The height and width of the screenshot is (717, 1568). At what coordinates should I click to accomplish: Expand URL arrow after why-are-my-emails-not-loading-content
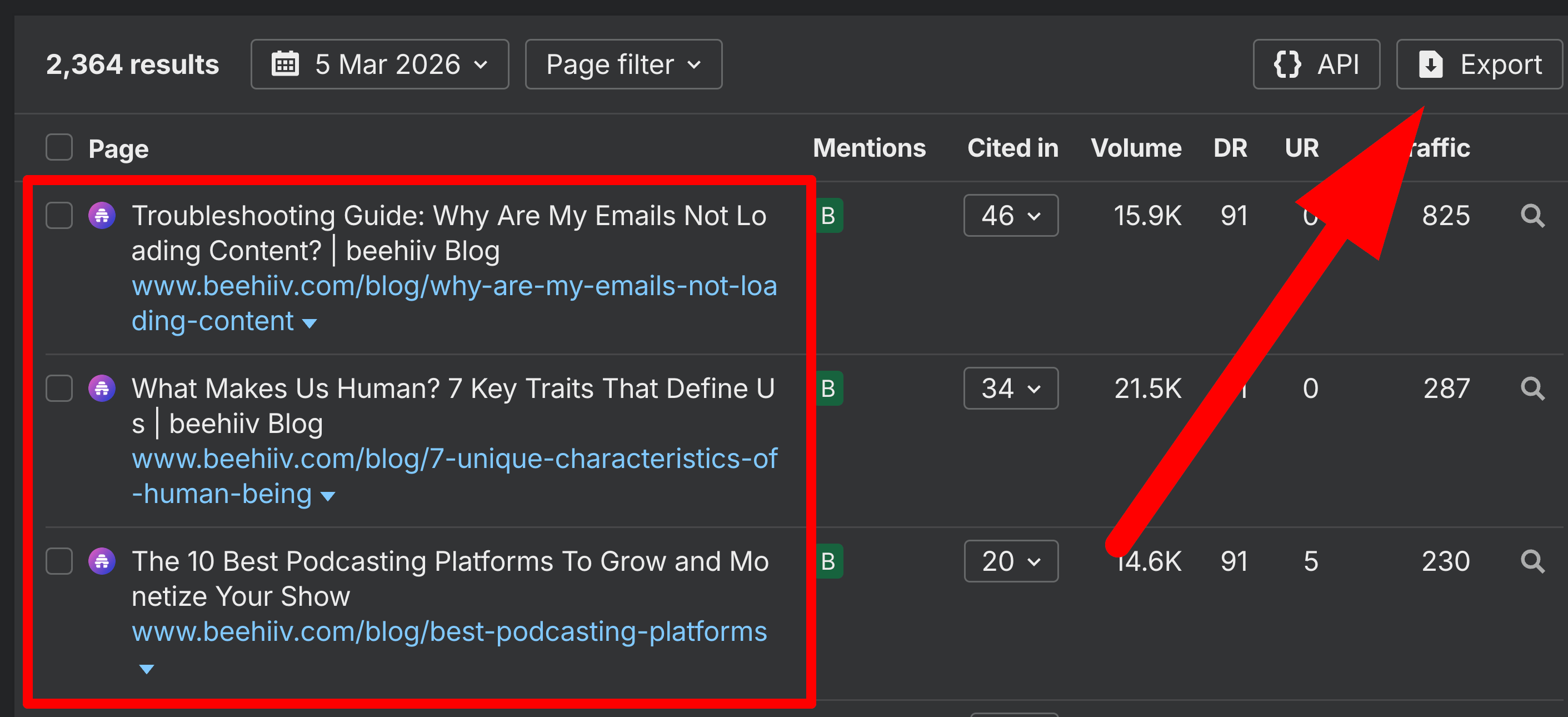click(x=310, y=323)
